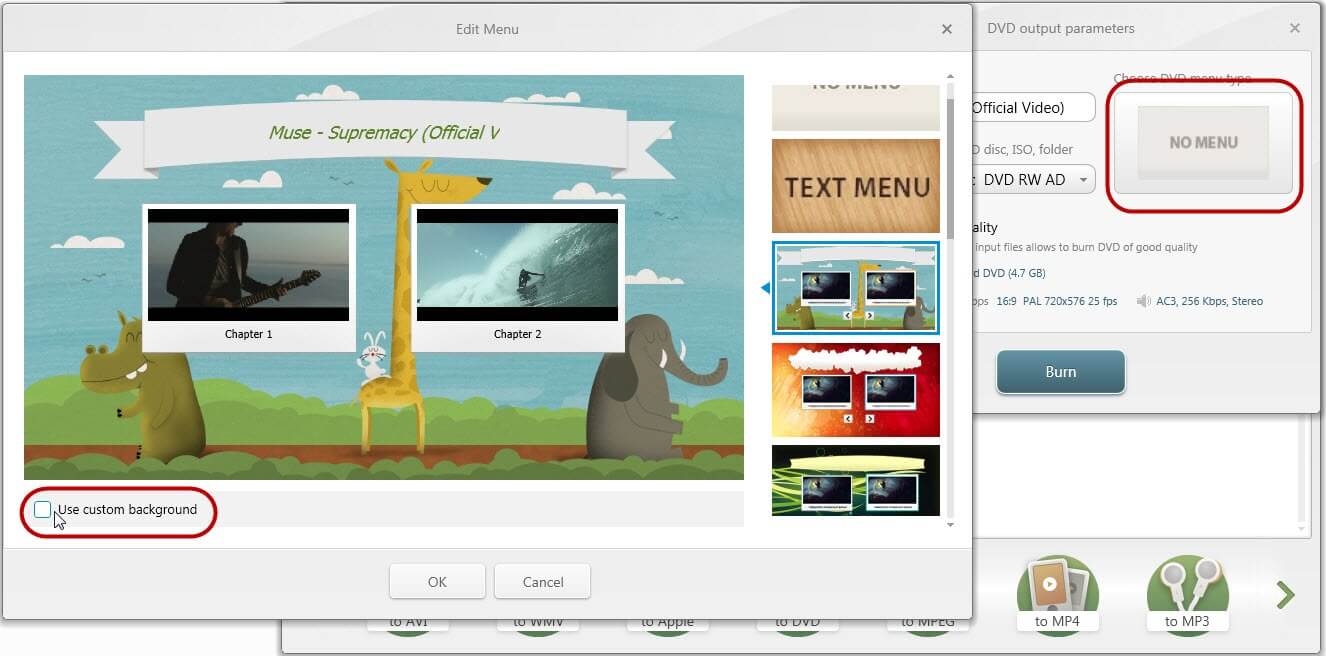Click the Muse Supremacy title text banner
The width and height of the screenshot is (1326, 656).
pyautogui.click(x=384, y=131)
